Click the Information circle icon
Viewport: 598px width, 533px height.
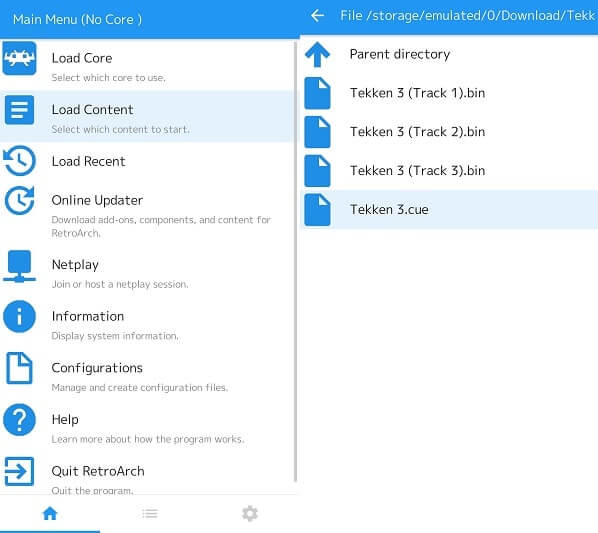pos(19,316)
